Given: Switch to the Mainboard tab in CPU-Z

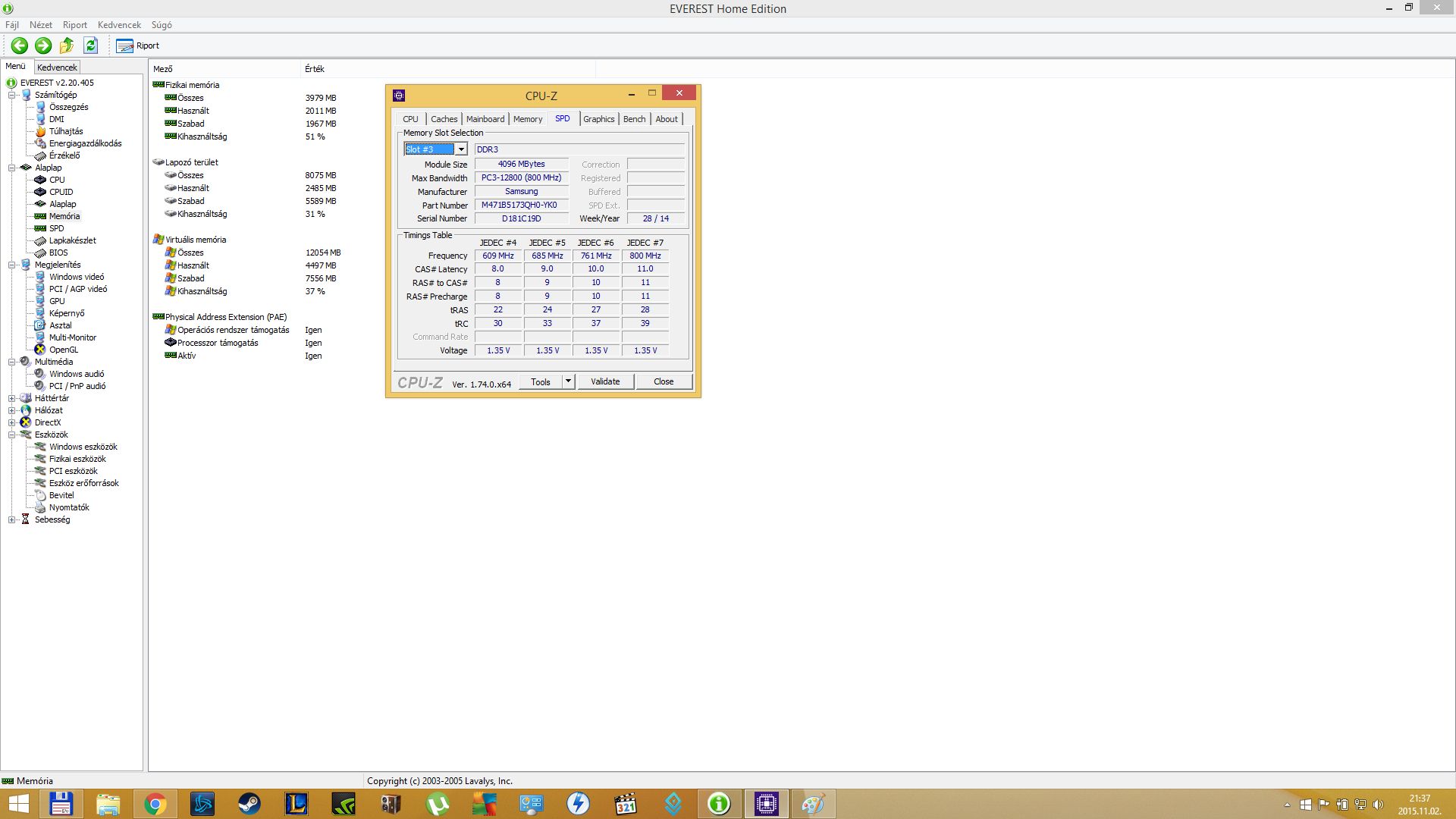Looking at the screenshot, I should point(485,119).
